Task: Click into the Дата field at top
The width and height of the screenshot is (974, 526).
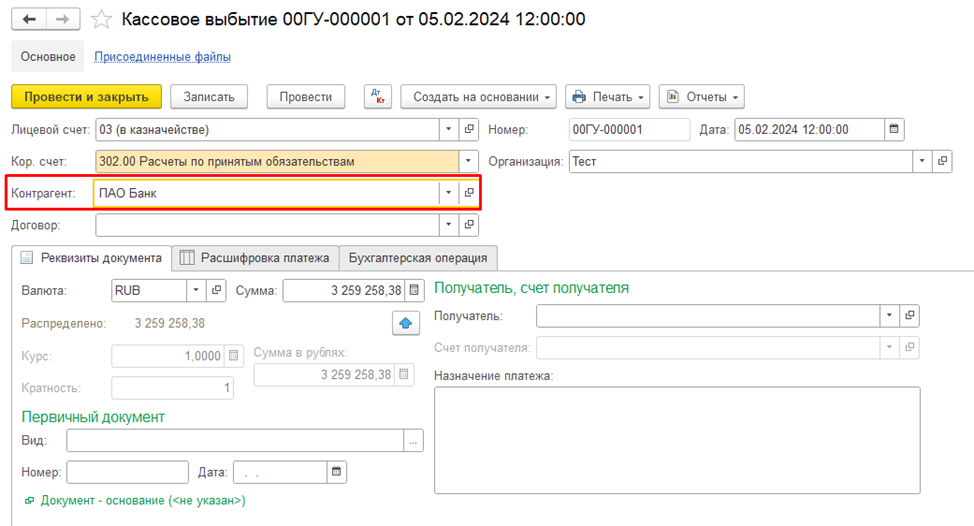Action: [809, 129]
